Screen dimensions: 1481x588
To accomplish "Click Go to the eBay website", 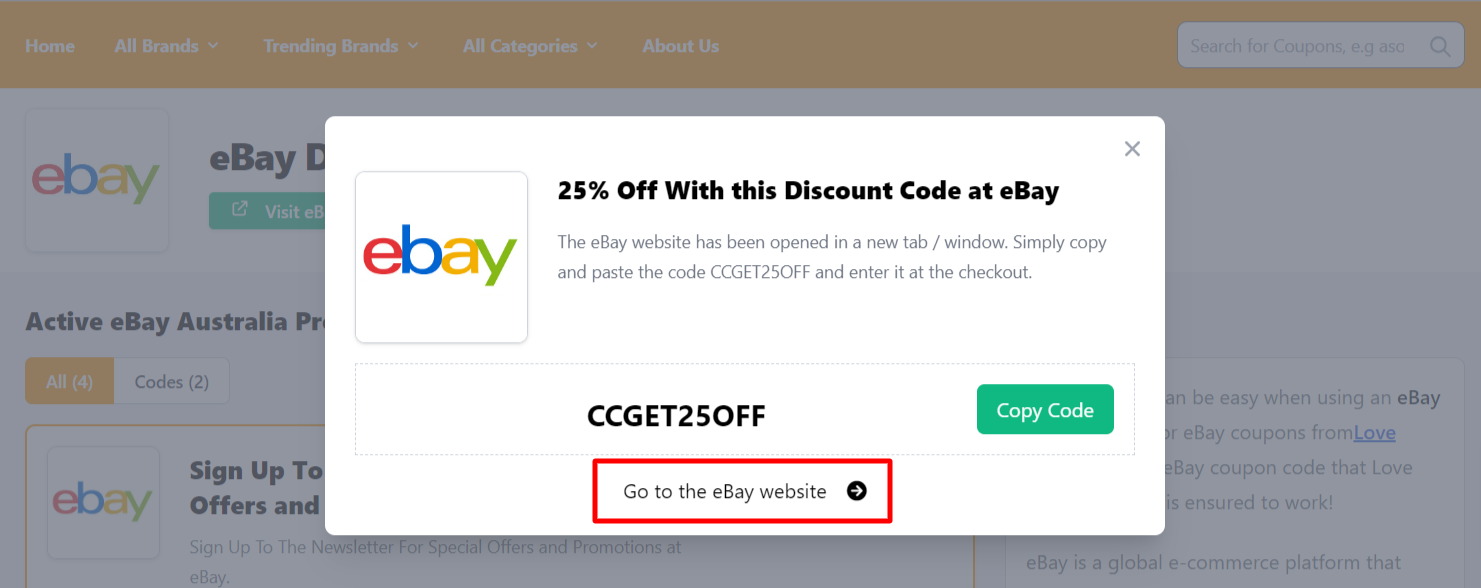I will [x=741, y=491].
